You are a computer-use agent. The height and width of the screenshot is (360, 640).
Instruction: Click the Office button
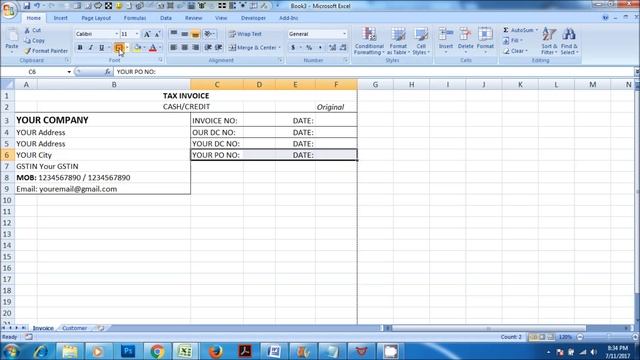pos(8,10)
